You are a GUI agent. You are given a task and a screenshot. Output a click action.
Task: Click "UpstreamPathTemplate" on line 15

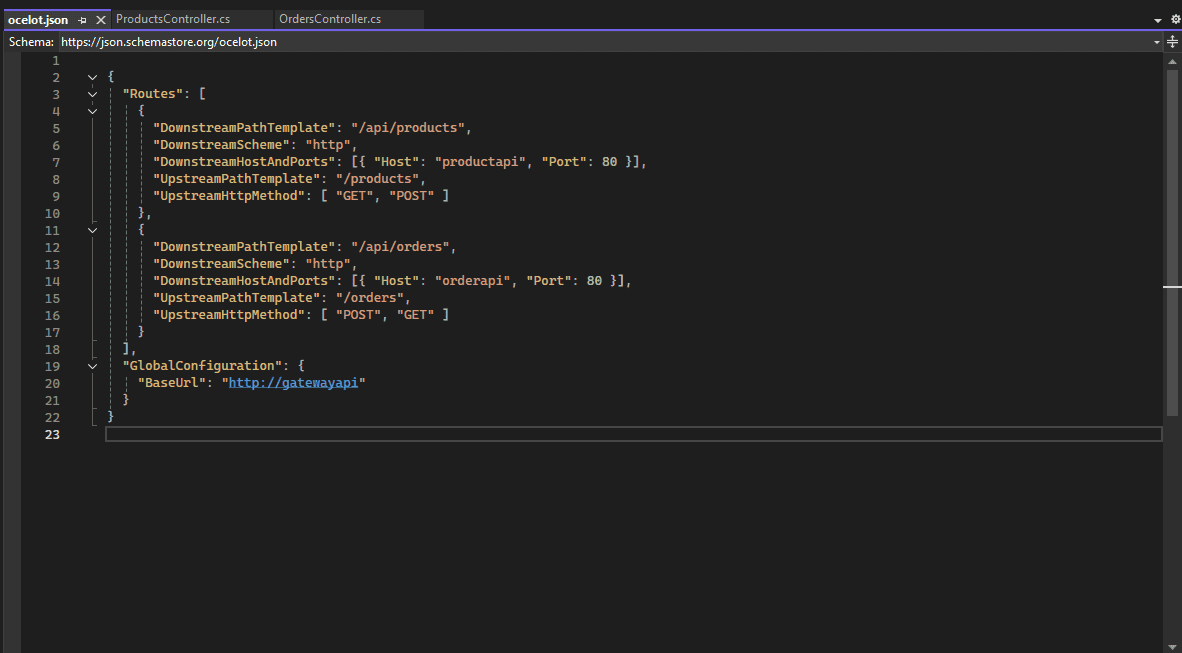237,298
